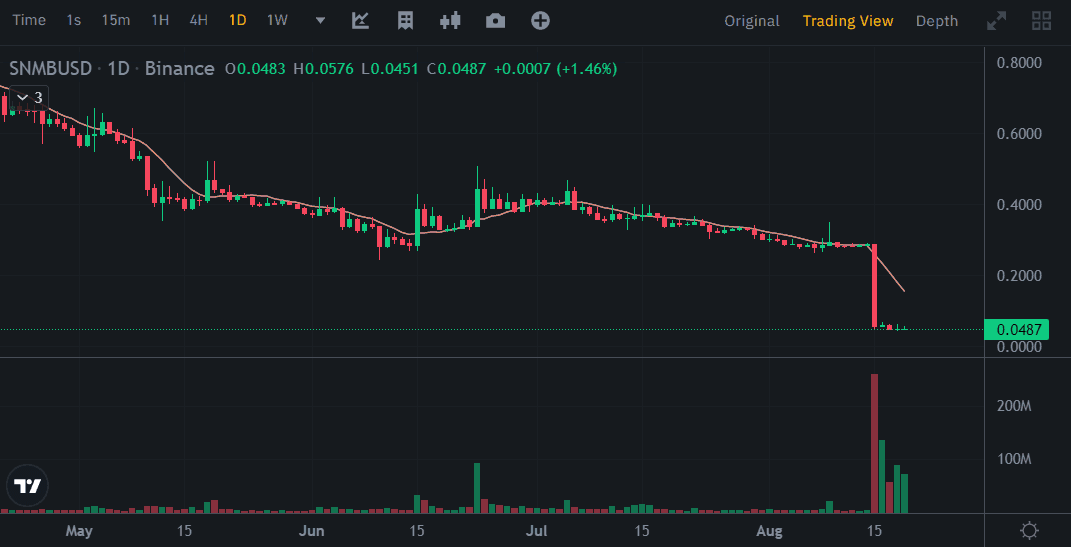Select the 1H interval button
The image size is (1071, 547).
tap(160, 20)
